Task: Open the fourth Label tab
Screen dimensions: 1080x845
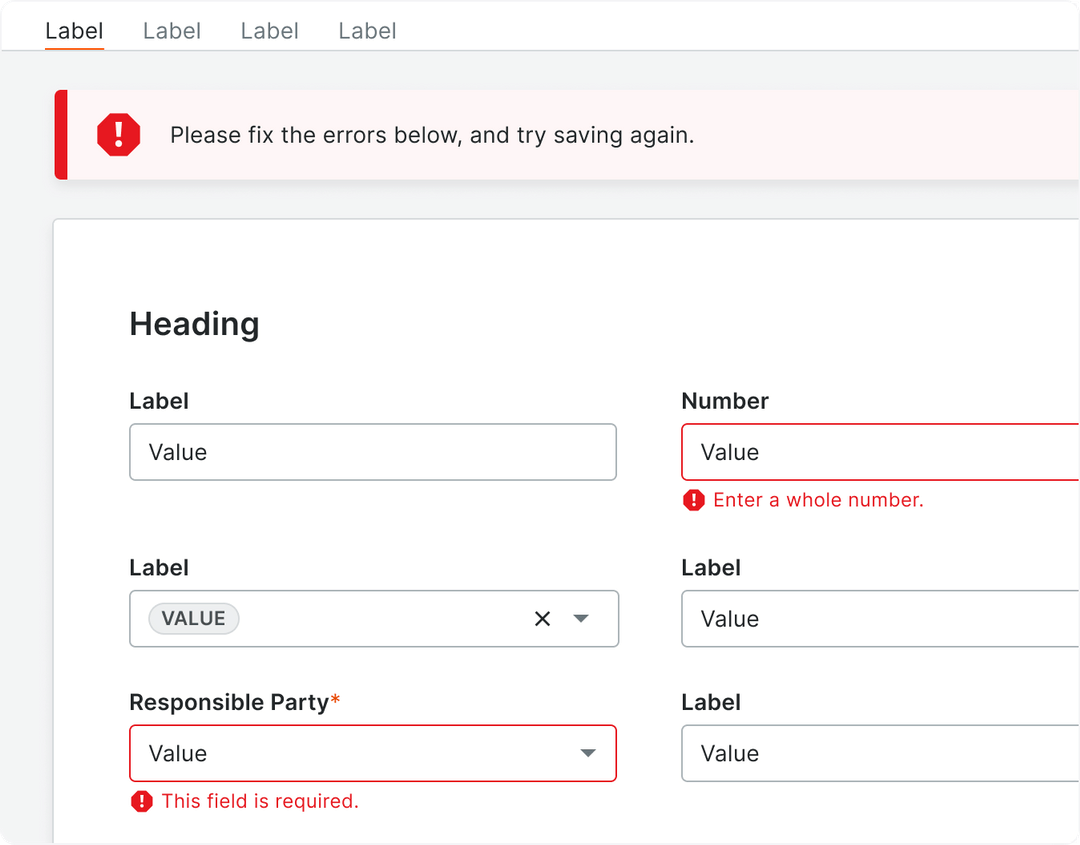Action: pos(367,31)
